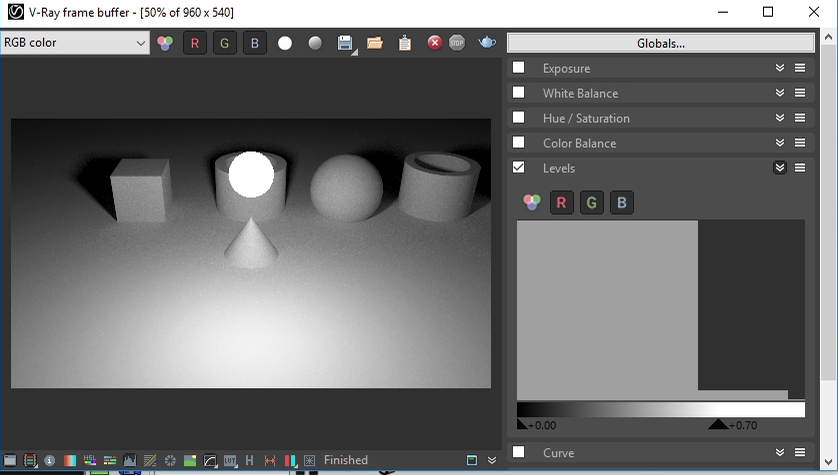Open the Exposure options hamburger menu
This screenshot has width=838, height=475.
pyautogui.click(x=800, y=68)
